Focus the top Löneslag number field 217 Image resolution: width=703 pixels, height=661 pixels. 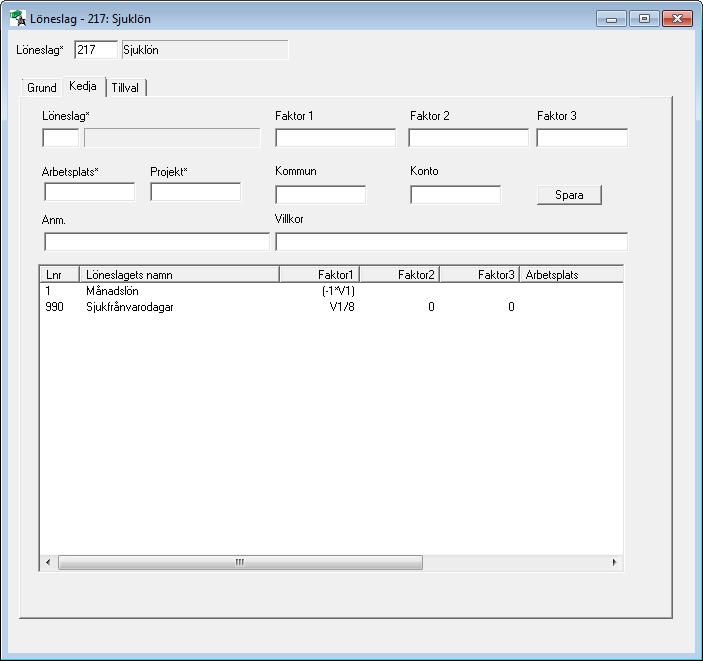95,49
